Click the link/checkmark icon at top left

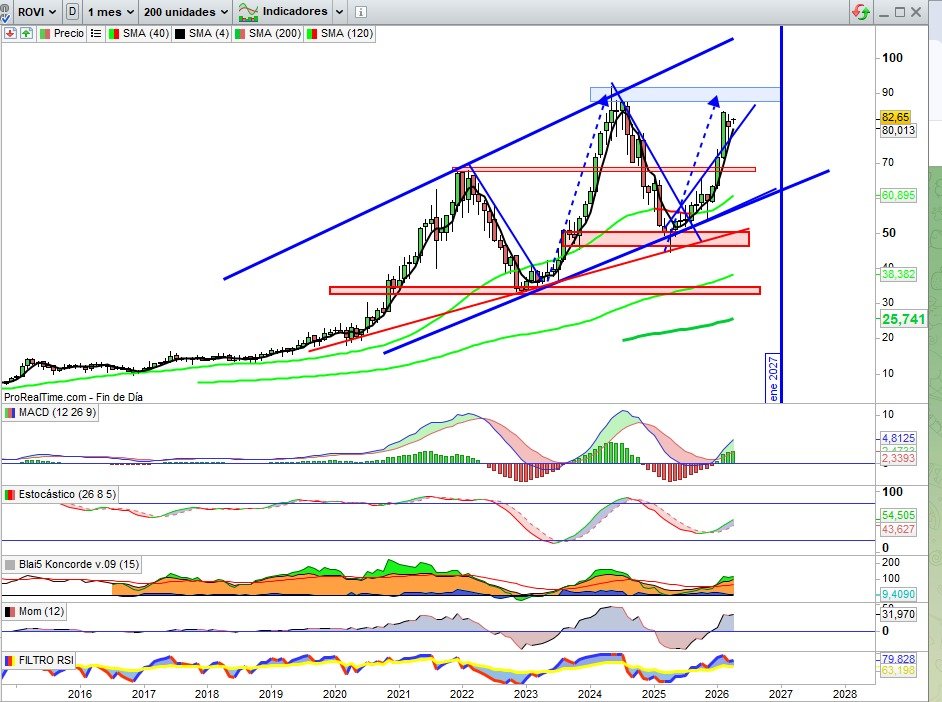[5, 11]
